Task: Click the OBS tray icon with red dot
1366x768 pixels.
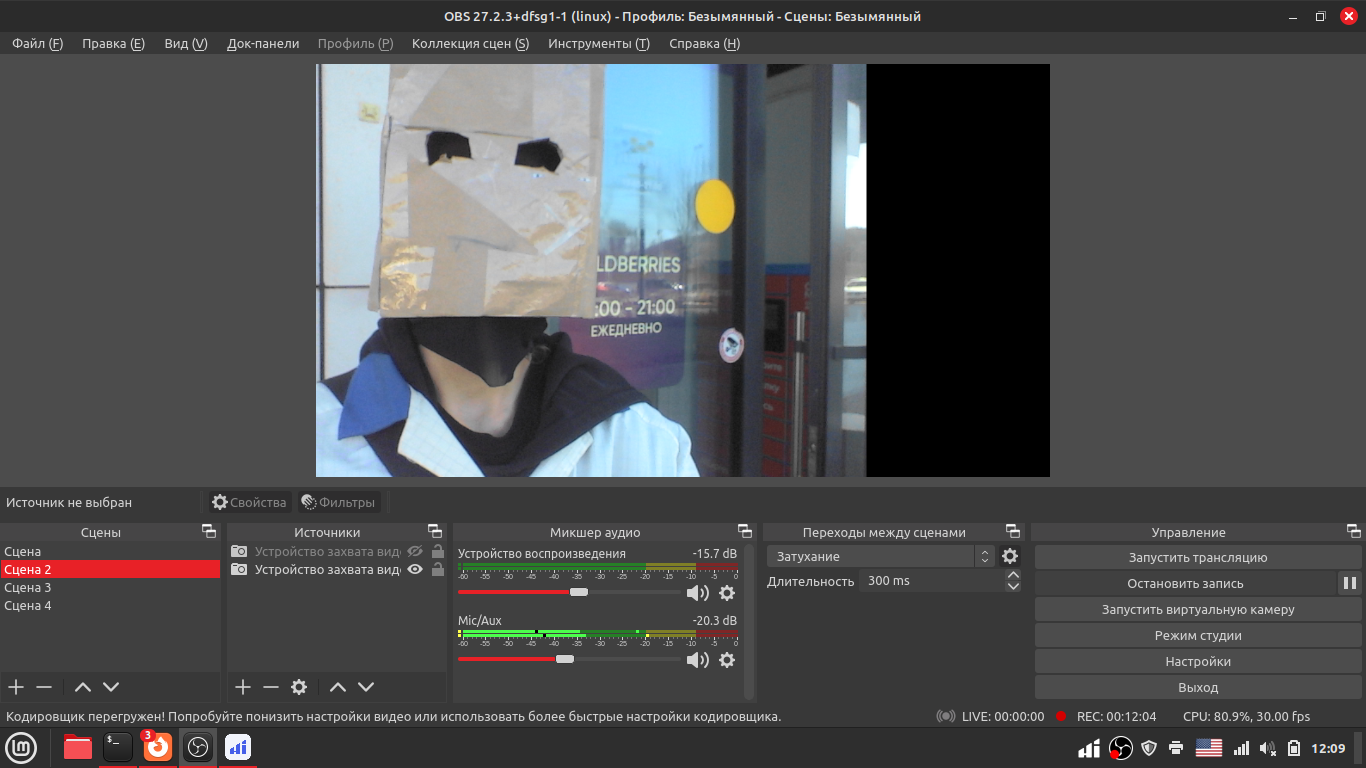Action: 1120,747
